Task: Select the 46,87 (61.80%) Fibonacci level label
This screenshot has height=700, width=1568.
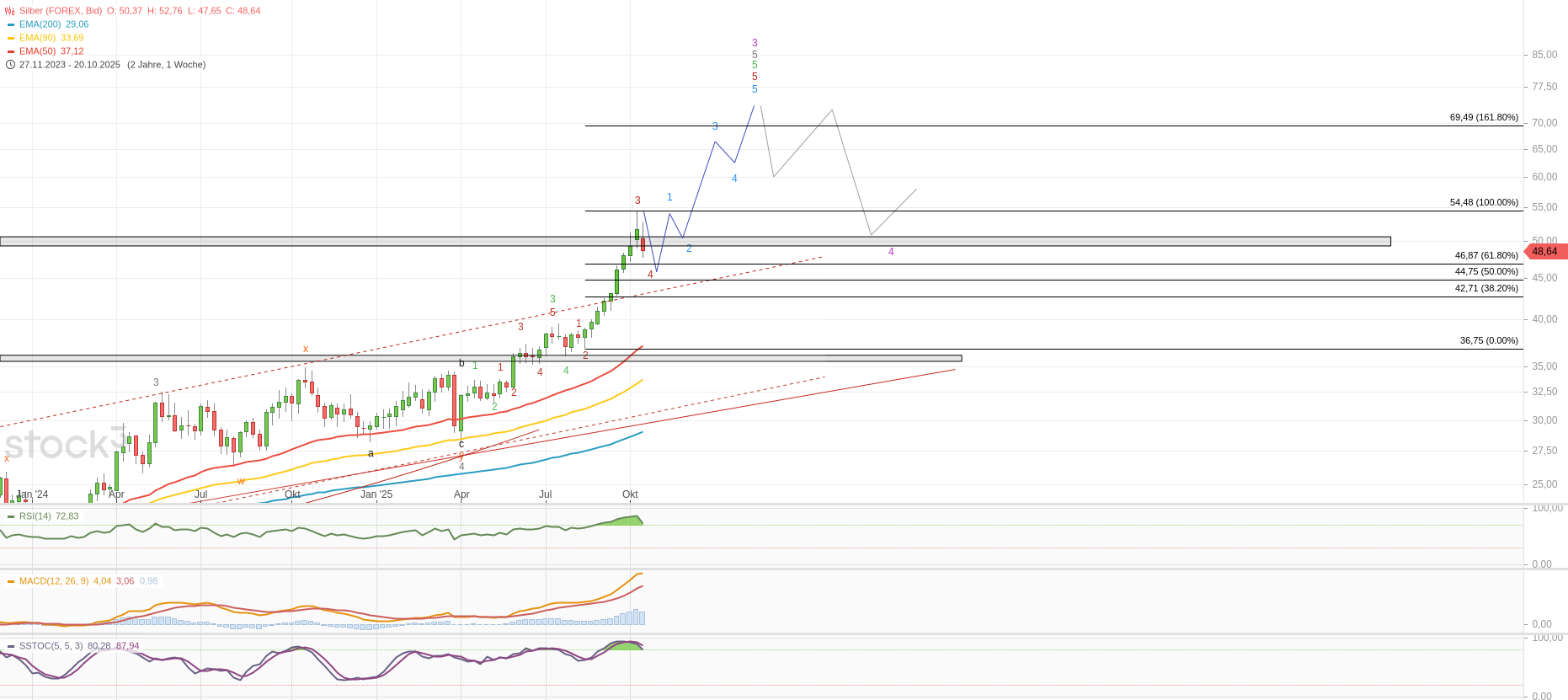Action: click(1486, 255)
